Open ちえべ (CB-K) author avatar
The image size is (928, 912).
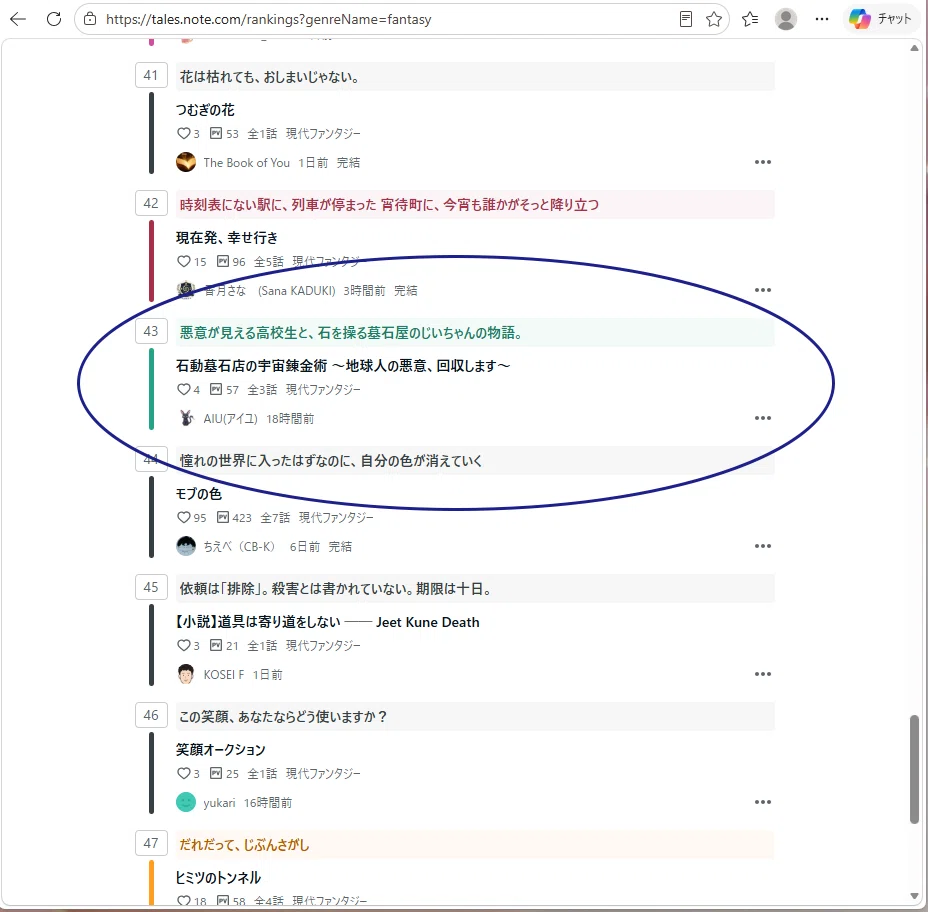point(186,546)
